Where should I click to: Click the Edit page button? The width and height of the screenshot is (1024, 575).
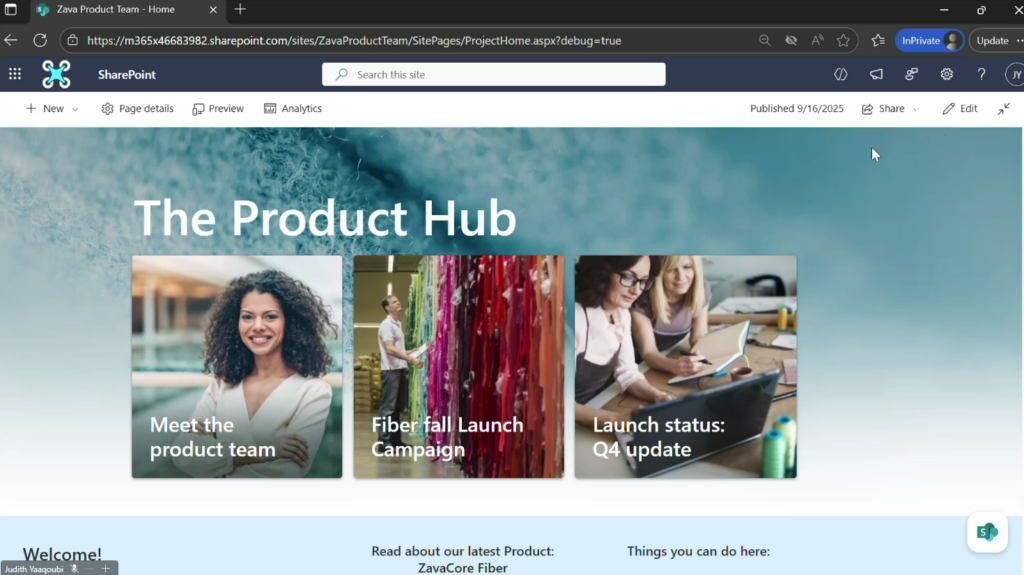tap(960, 108)
